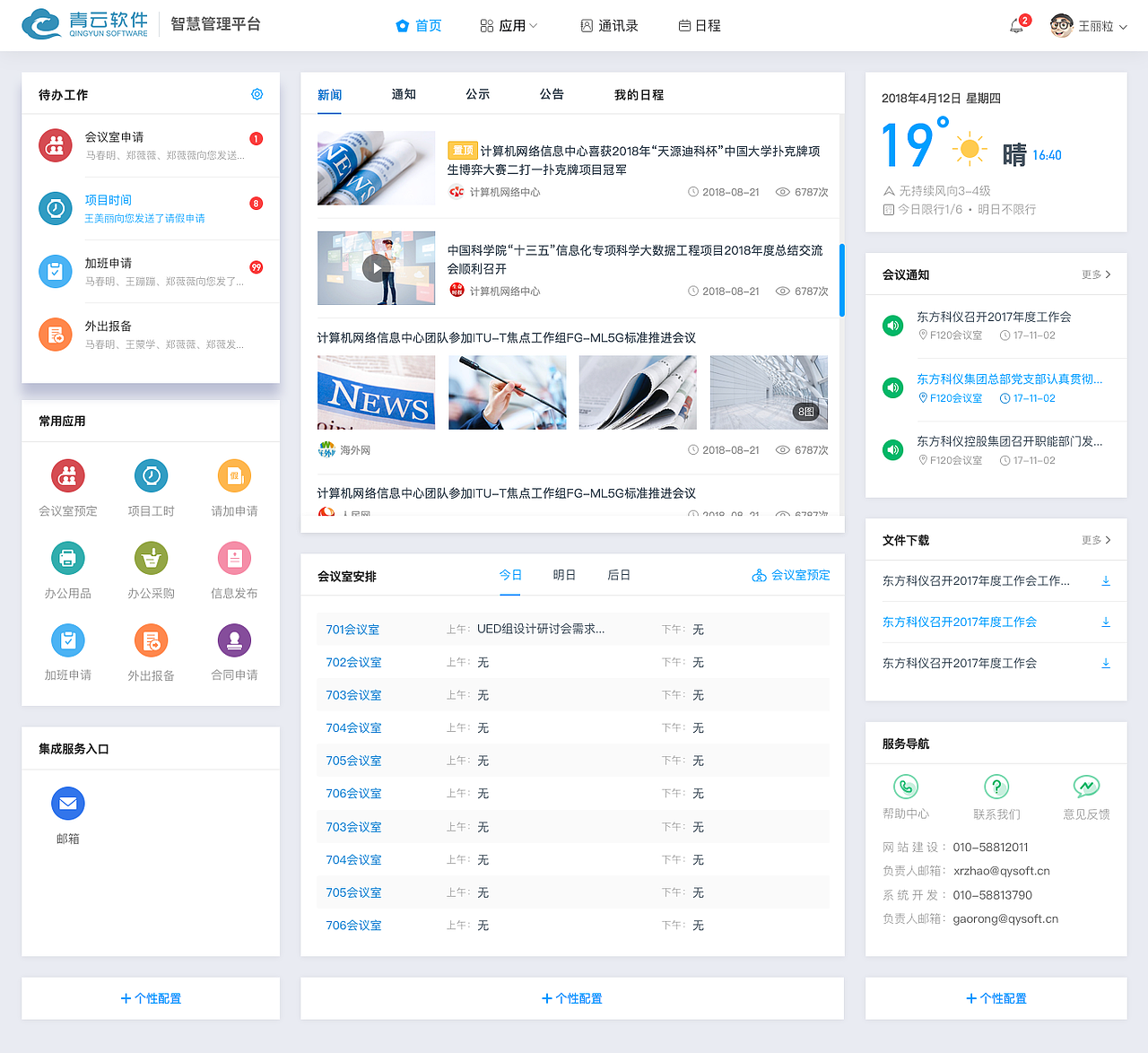
Task: Open 702会议室 row link
Action: click(353, 662)
